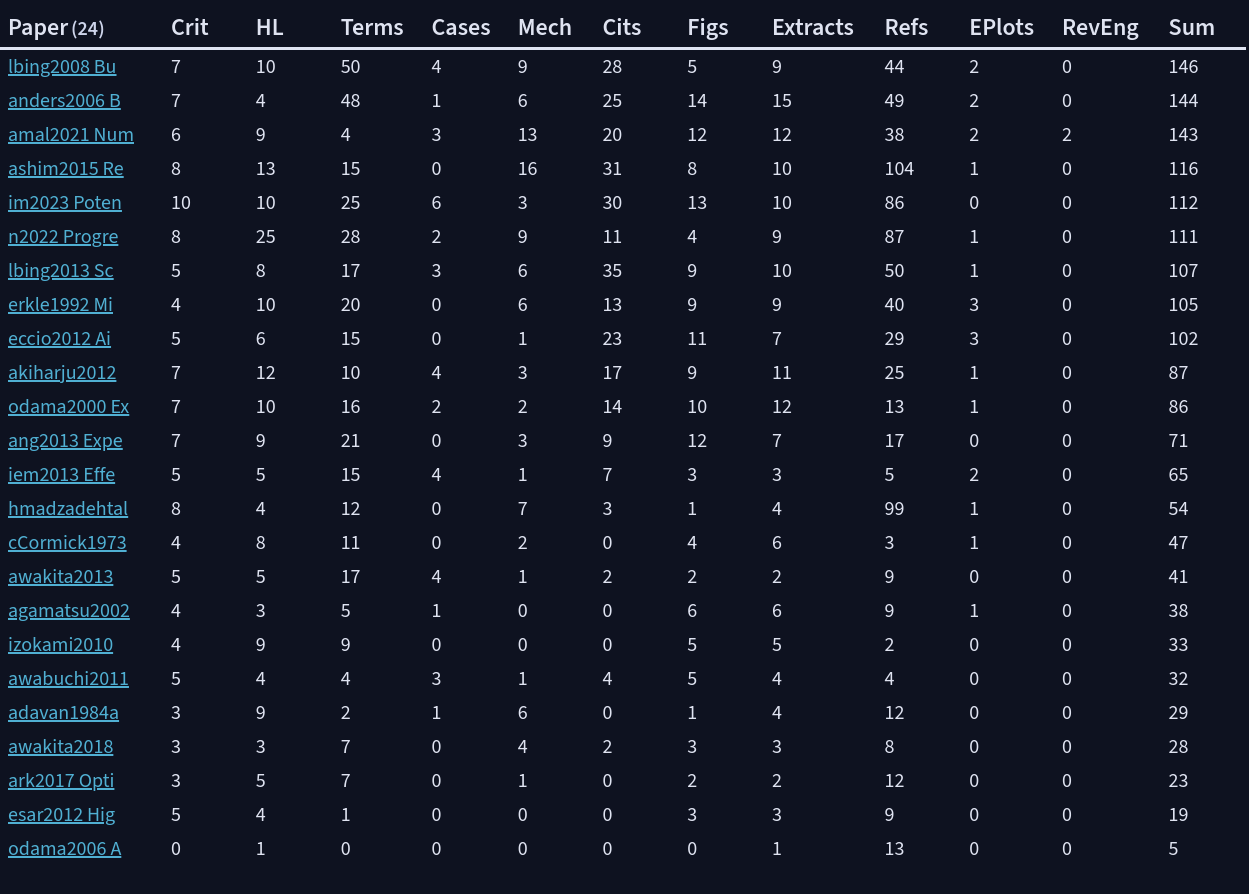Sort table by Sum column header
The width and height of the screenshot is (1249, 894).
pyautogui.click(x=1192, y=28)
